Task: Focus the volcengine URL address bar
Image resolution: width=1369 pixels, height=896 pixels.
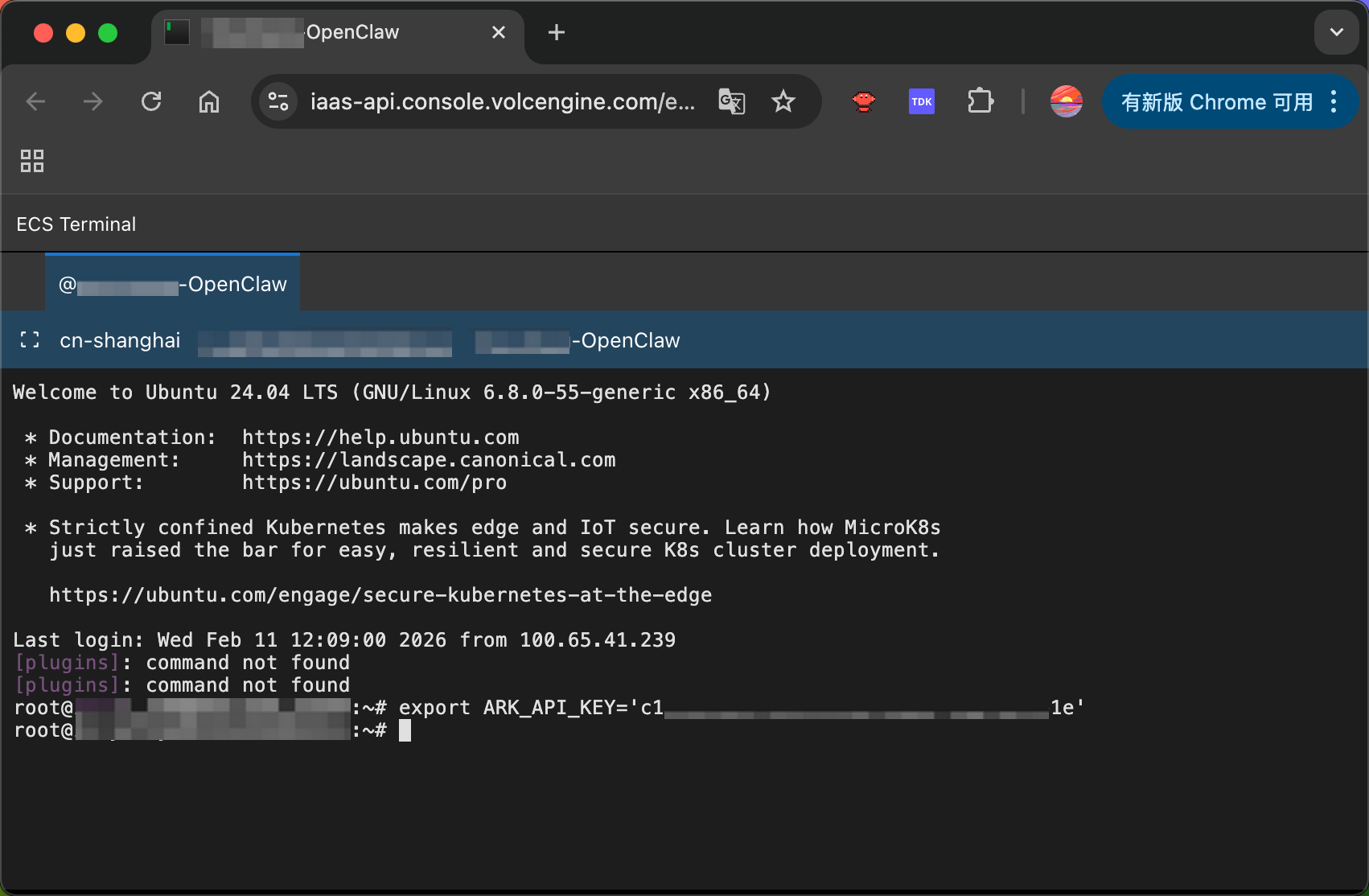Action: (503, 101)
